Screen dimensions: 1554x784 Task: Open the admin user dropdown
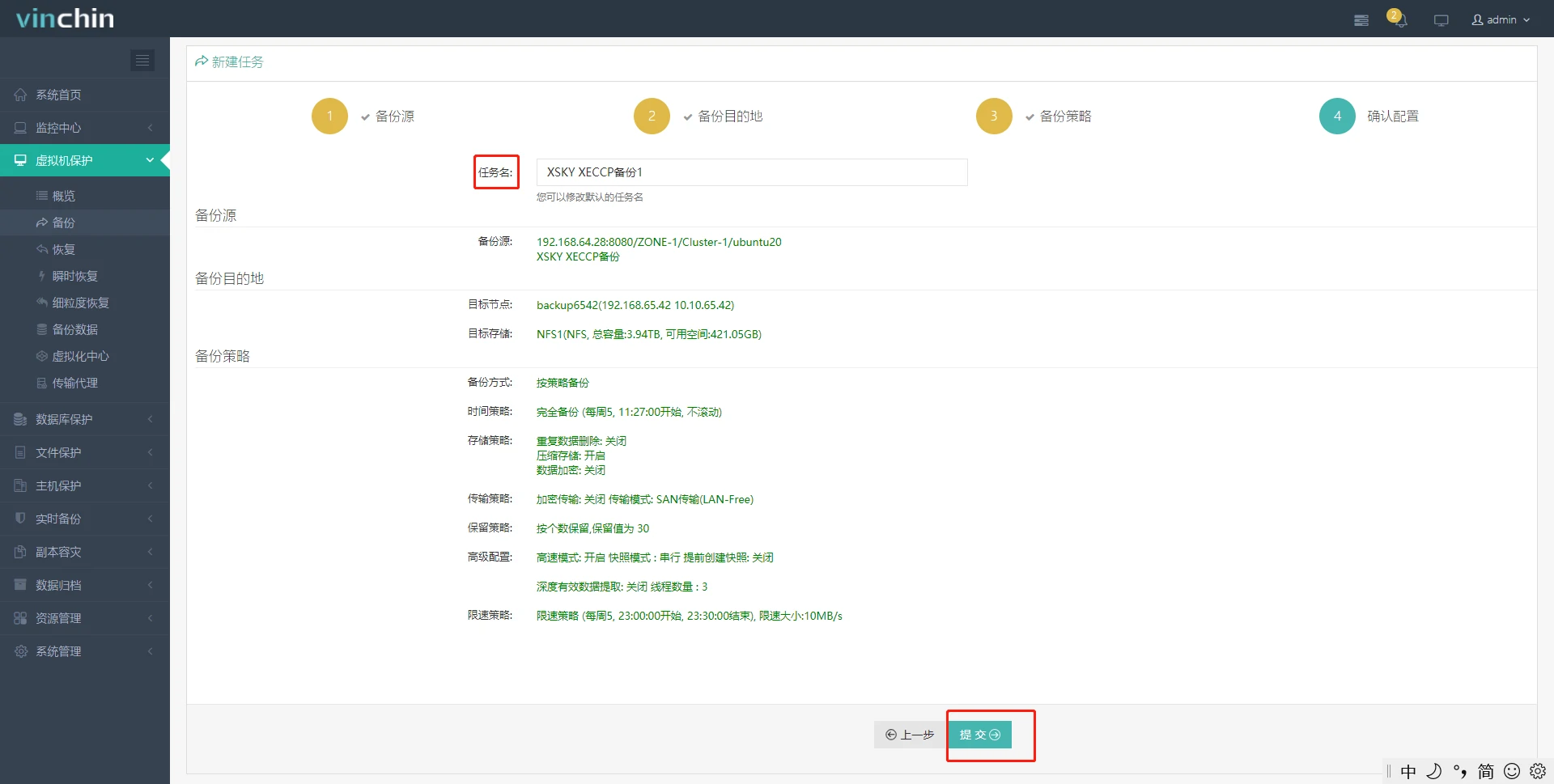coord(1501,19)
